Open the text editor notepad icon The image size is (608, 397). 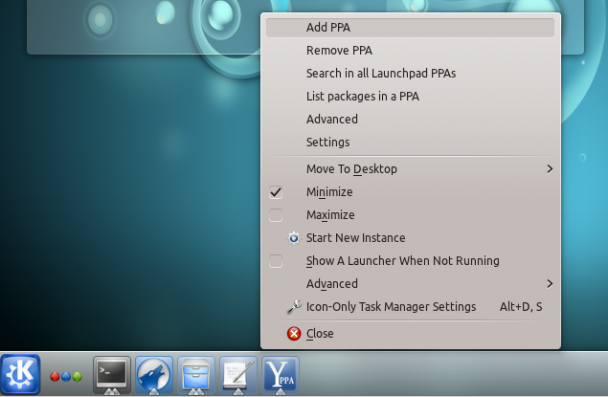[238, 375]
